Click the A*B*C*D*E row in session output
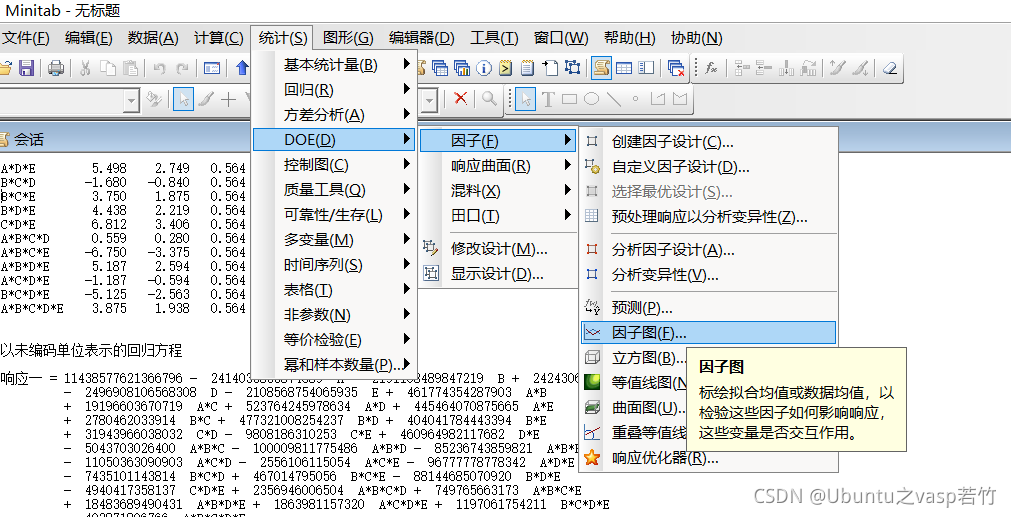Image resolution: width=1011 pixels, height=517 pixels. pos(123,308)
